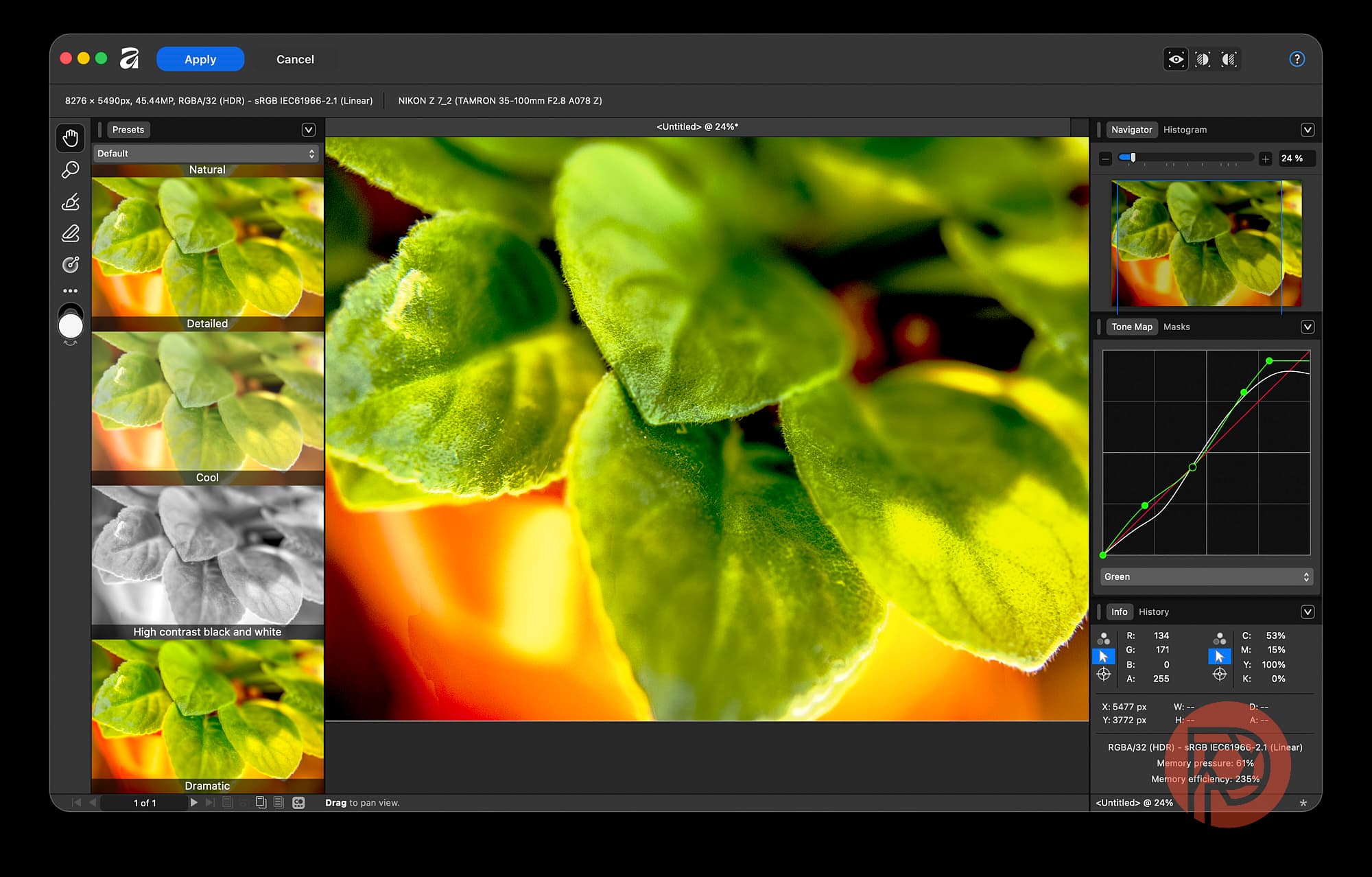Viewport: 1372px width, 877px height.
Task: Click zoom out minus in Navigator
Action: tap(1104, 159)
